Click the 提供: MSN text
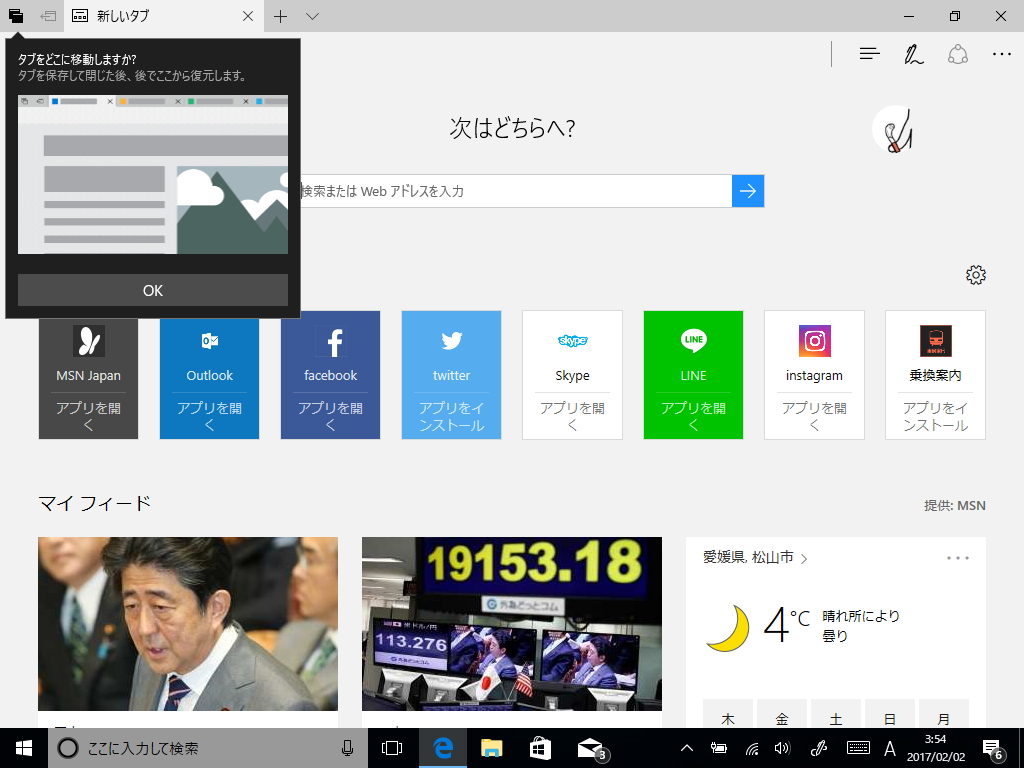Image resolution: width=1024 pixels, height=768 pixels. click(x=955, y=505)
